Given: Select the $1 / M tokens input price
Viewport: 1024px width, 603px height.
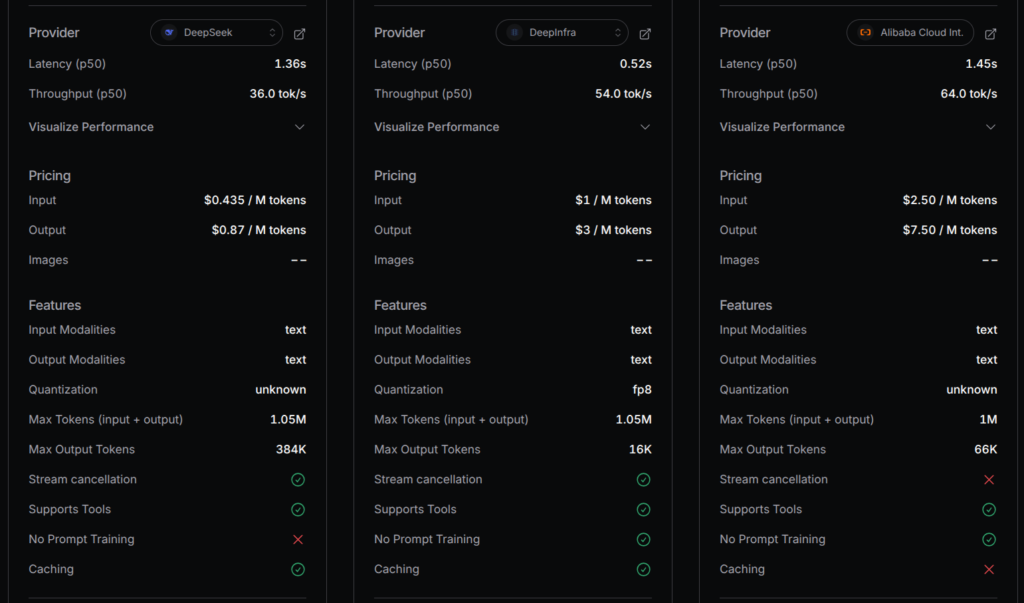Looking at the screenshot, I should [x=613, y=201].
